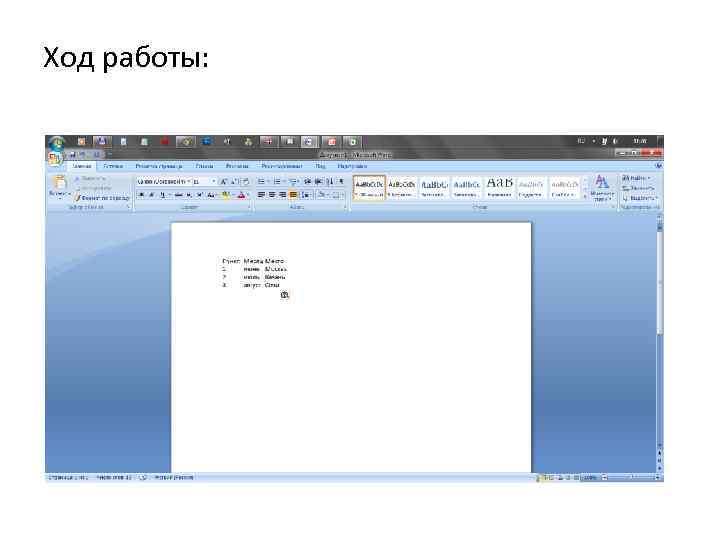Viewport: 720px width, 540px height.
Task: Click the Numbering list icon
Action: click(279, 182)
